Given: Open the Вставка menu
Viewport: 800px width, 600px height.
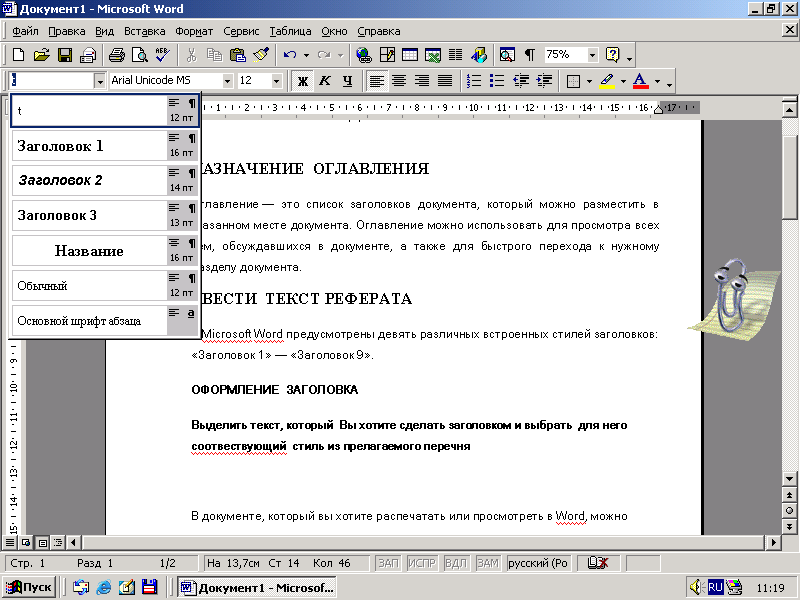Looking at the screenshot, I should point(144,31).
